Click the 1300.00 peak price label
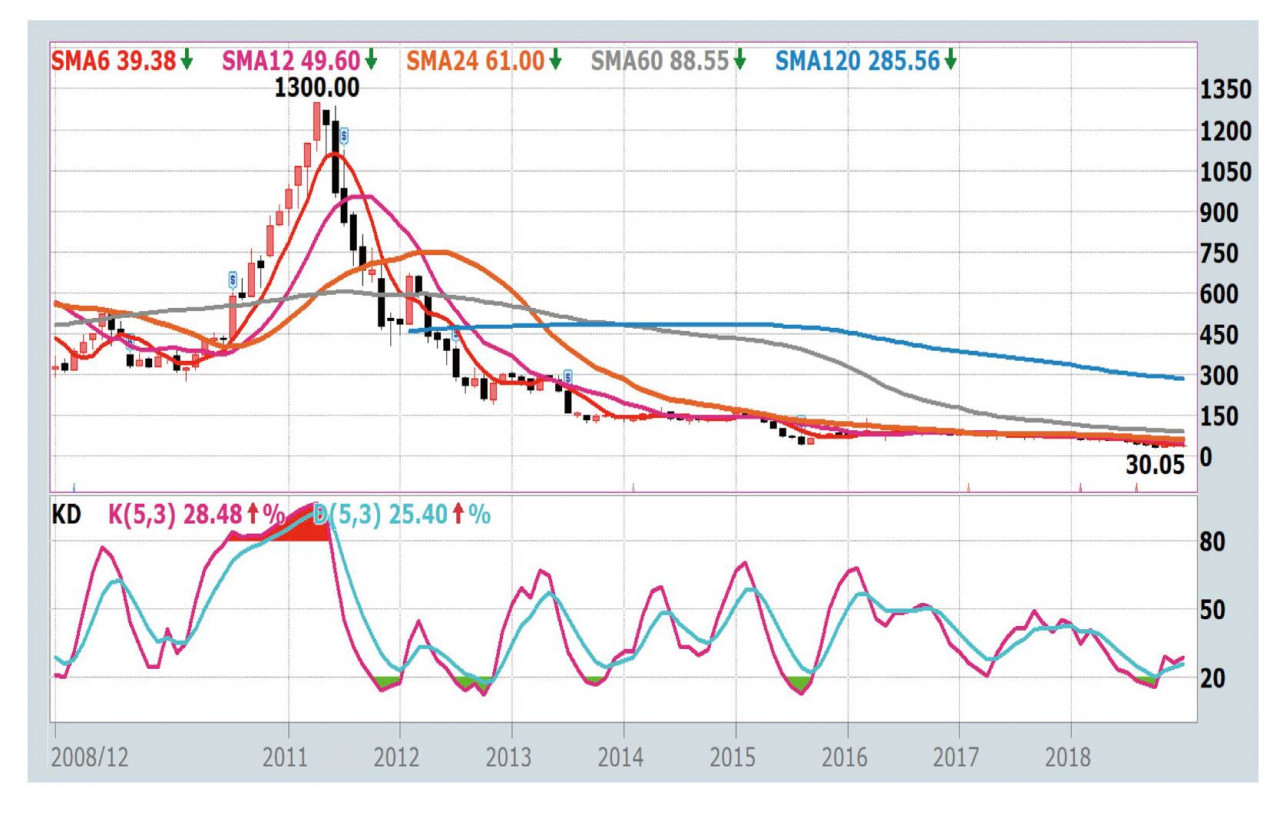 pos(317,88)
